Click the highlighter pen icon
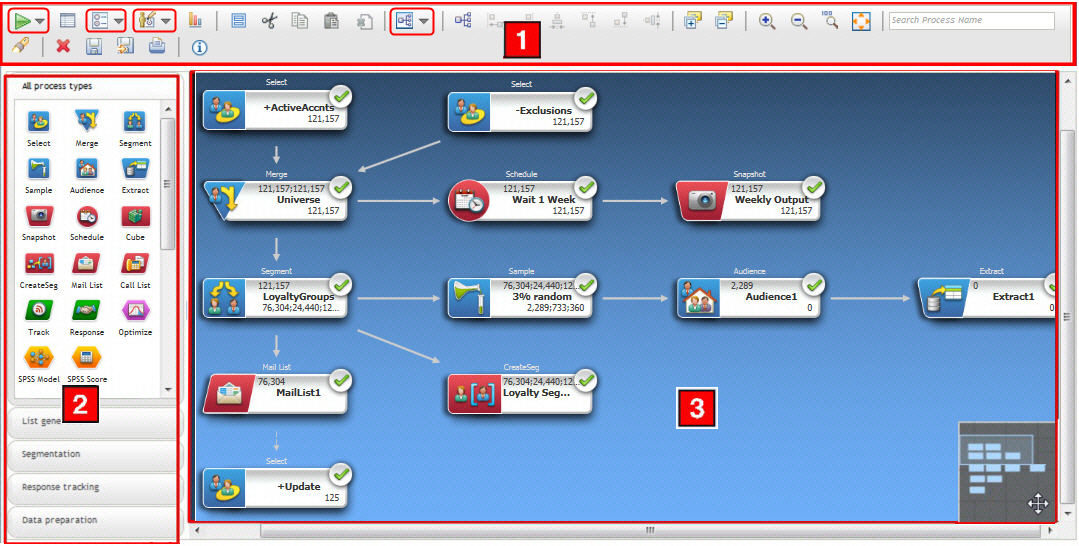The image size is (1079, 546). pyautogui.click(x=21, y=47)
